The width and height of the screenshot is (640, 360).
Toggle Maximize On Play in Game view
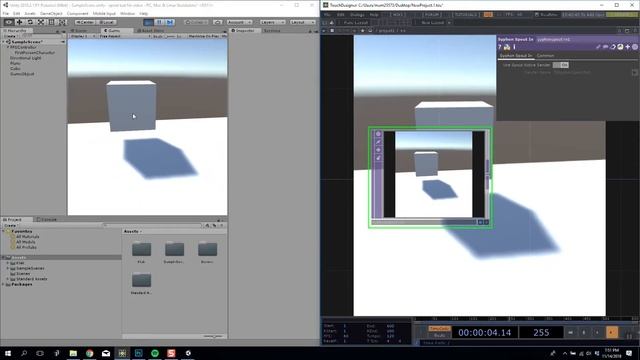click(204, 36)
